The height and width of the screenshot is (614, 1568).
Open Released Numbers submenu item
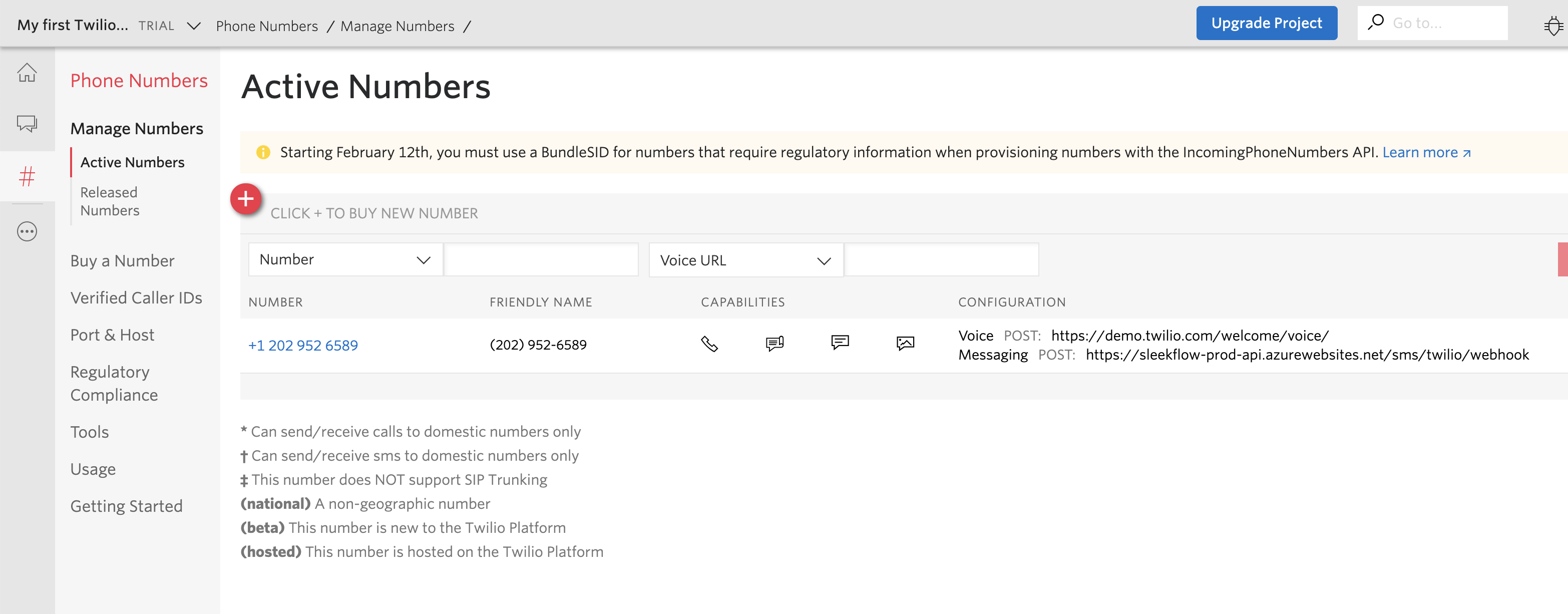pos(110,201)
